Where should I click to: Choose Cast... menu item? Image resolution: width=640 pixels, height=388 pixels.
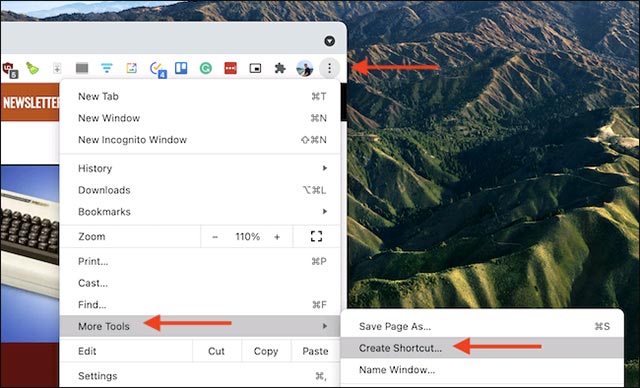point(200,283)
